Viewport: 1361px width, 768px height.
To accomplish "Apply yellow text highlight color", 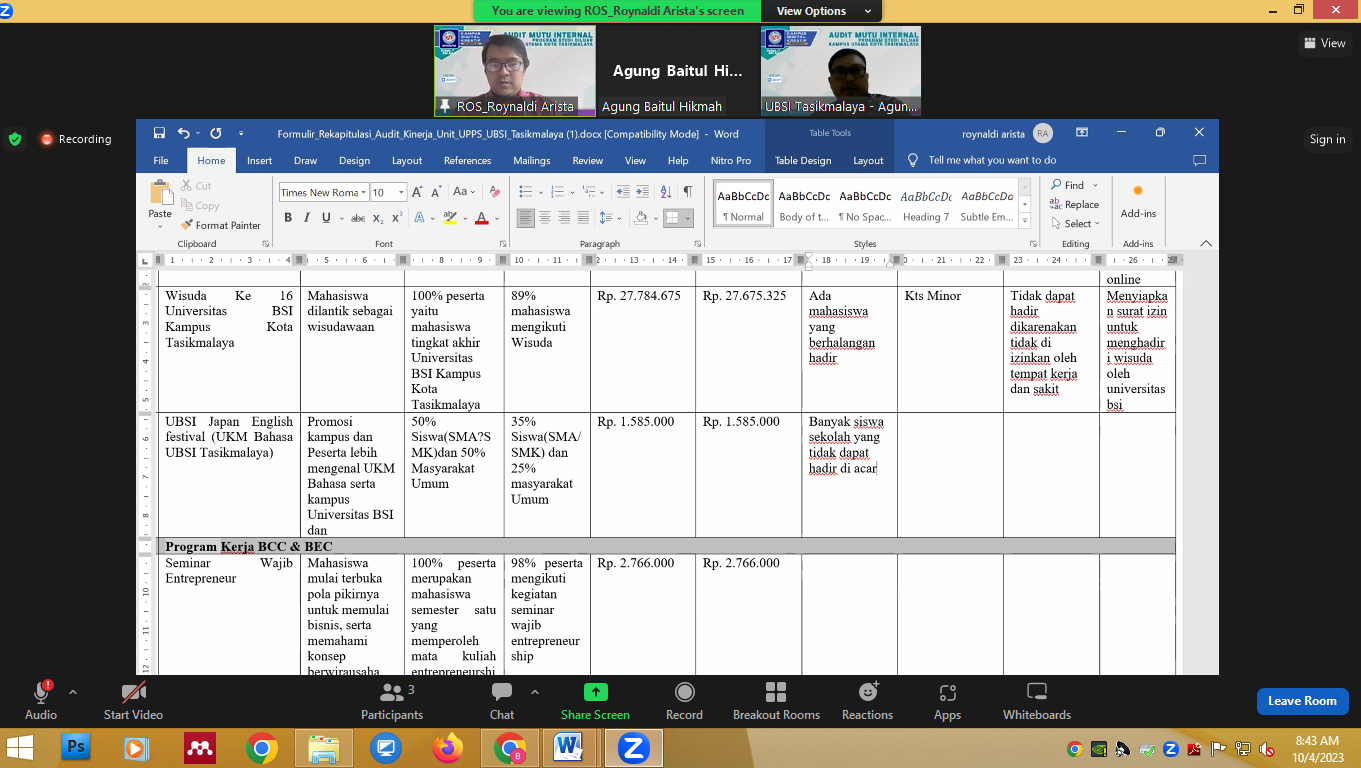I will pyautogui.click(x=450, y=218).
